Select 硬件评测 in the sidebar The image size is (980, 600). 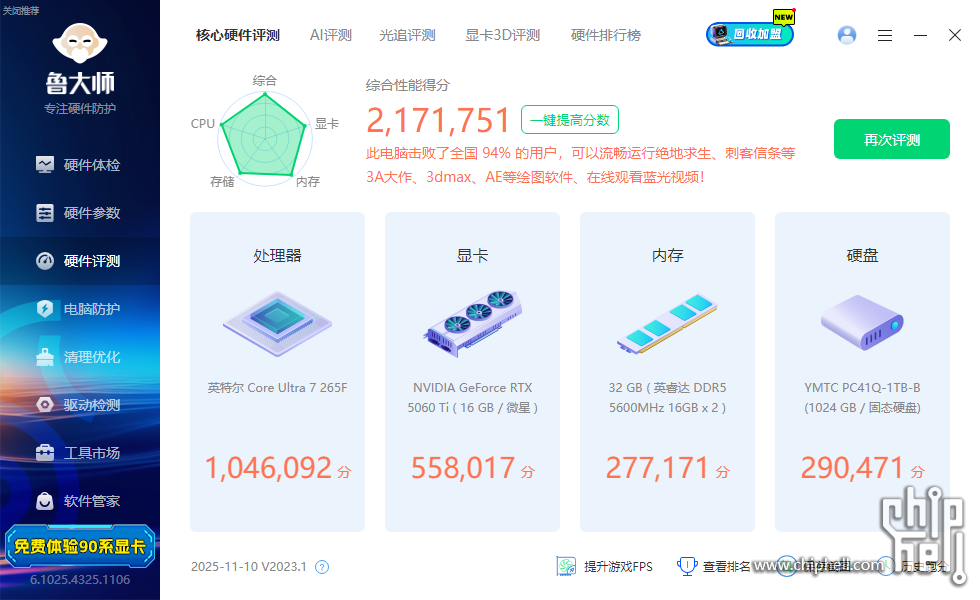click(x=79, y=261)
